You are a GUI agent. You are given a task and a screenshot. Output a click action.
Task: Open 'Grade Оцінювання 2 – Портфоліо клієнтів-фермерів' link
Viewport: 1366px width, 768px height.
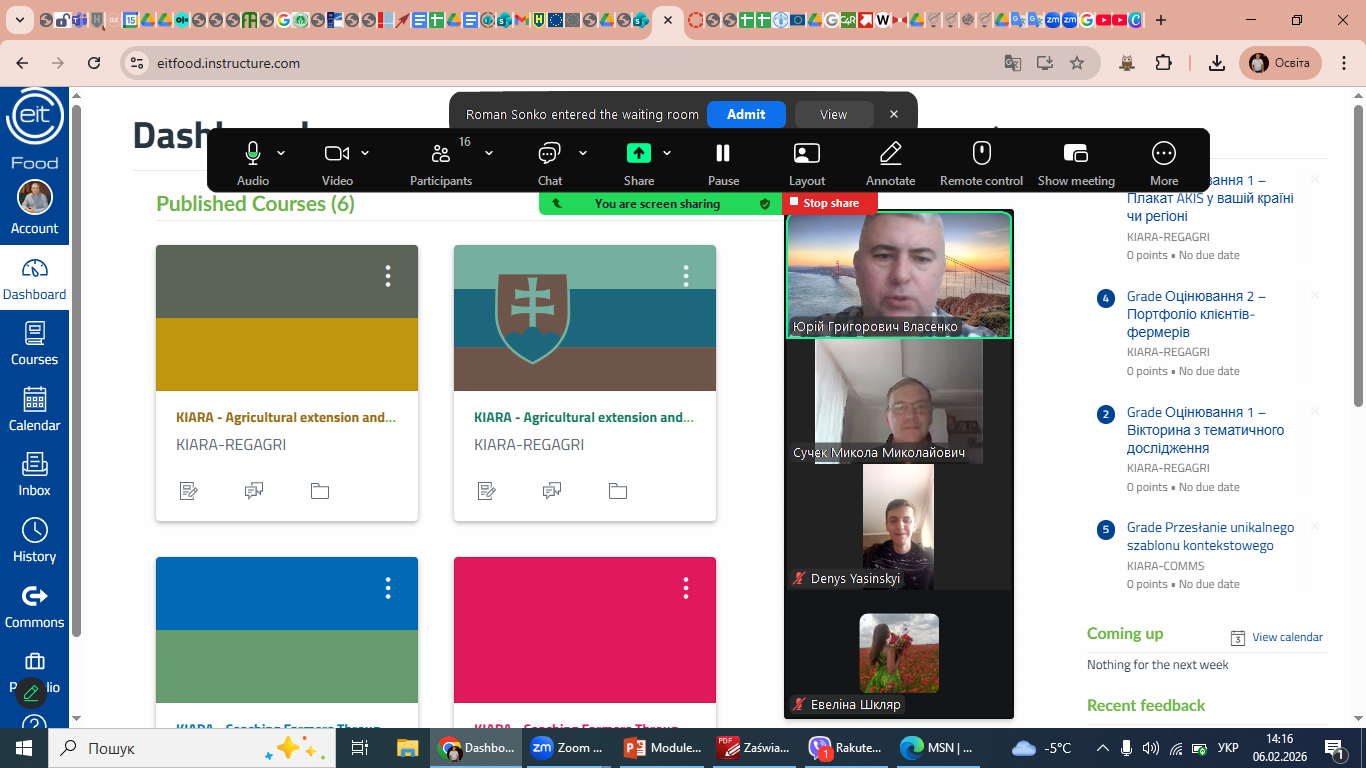coord(1196,314)
